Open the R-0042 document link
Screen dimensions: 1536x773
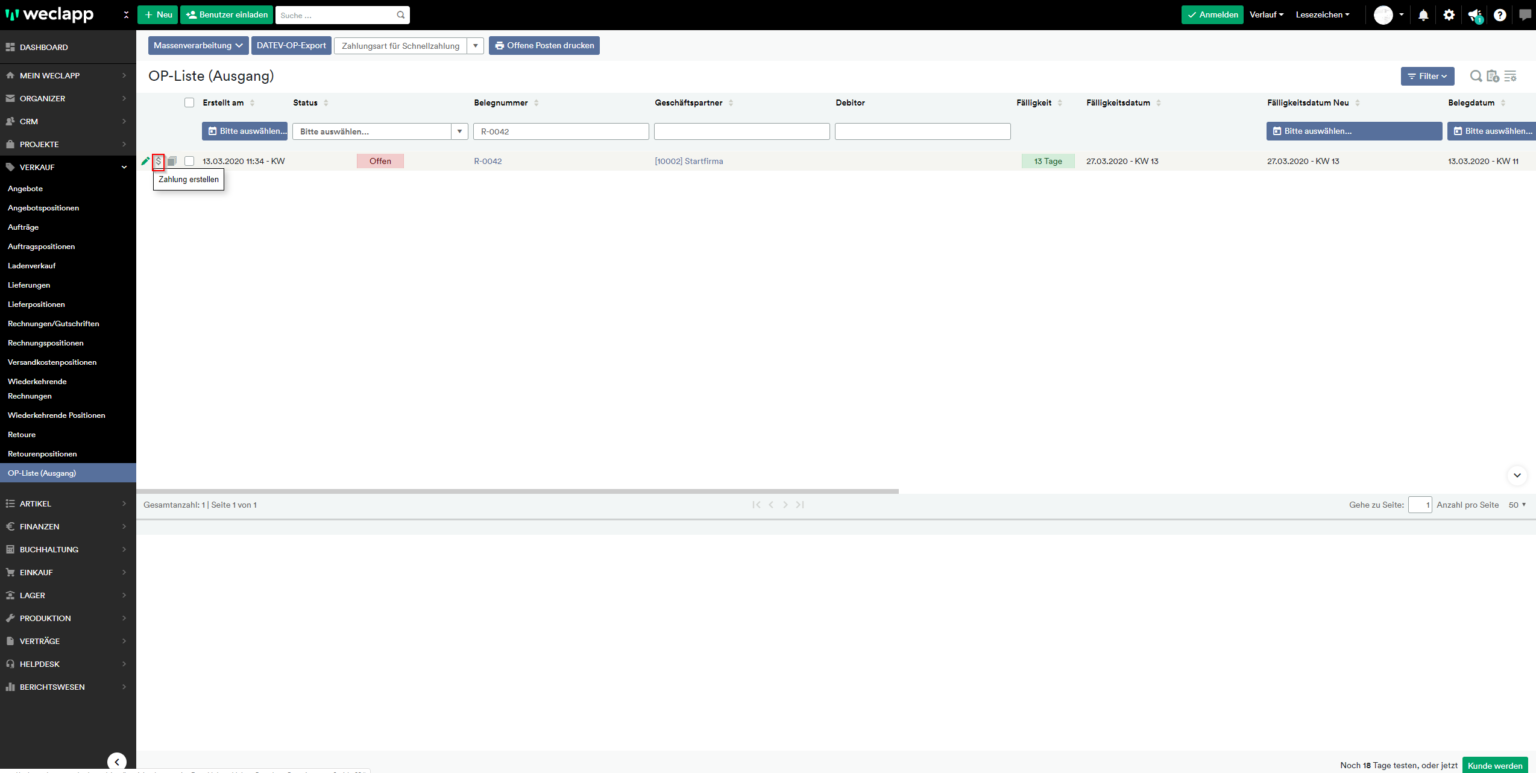pos(488,161)
